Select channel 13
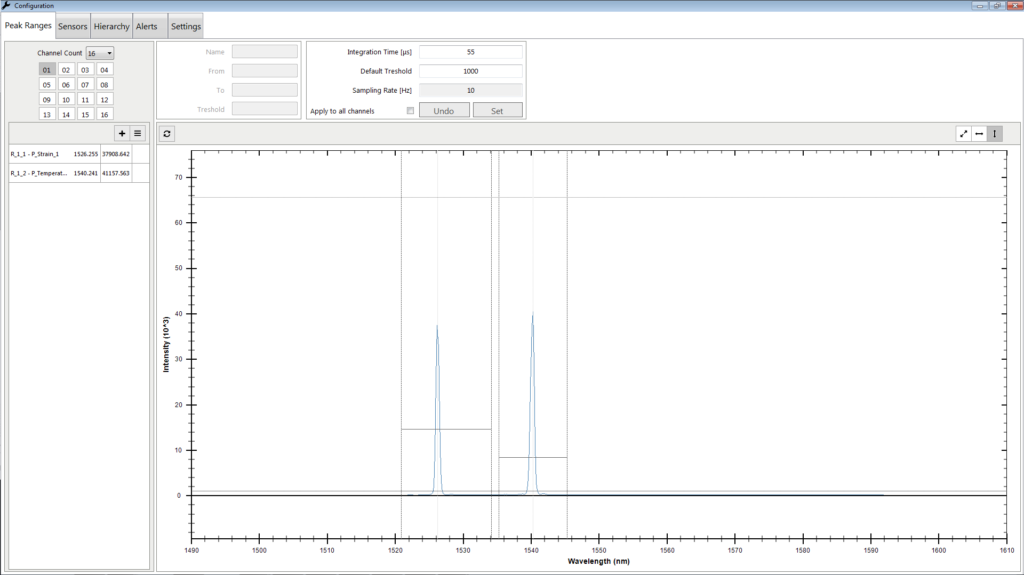1024x575 pixels. click(x=46, y=114)
